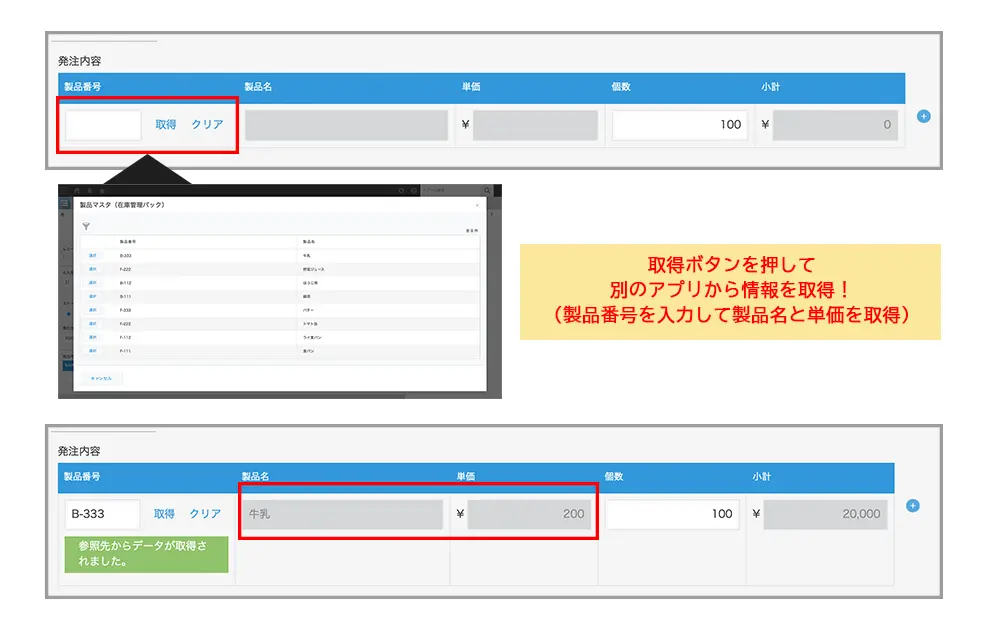Click 選択 for the F-222 row with 野菜ジュース
This screenshot has height=627, width=990.
(93, 269)
